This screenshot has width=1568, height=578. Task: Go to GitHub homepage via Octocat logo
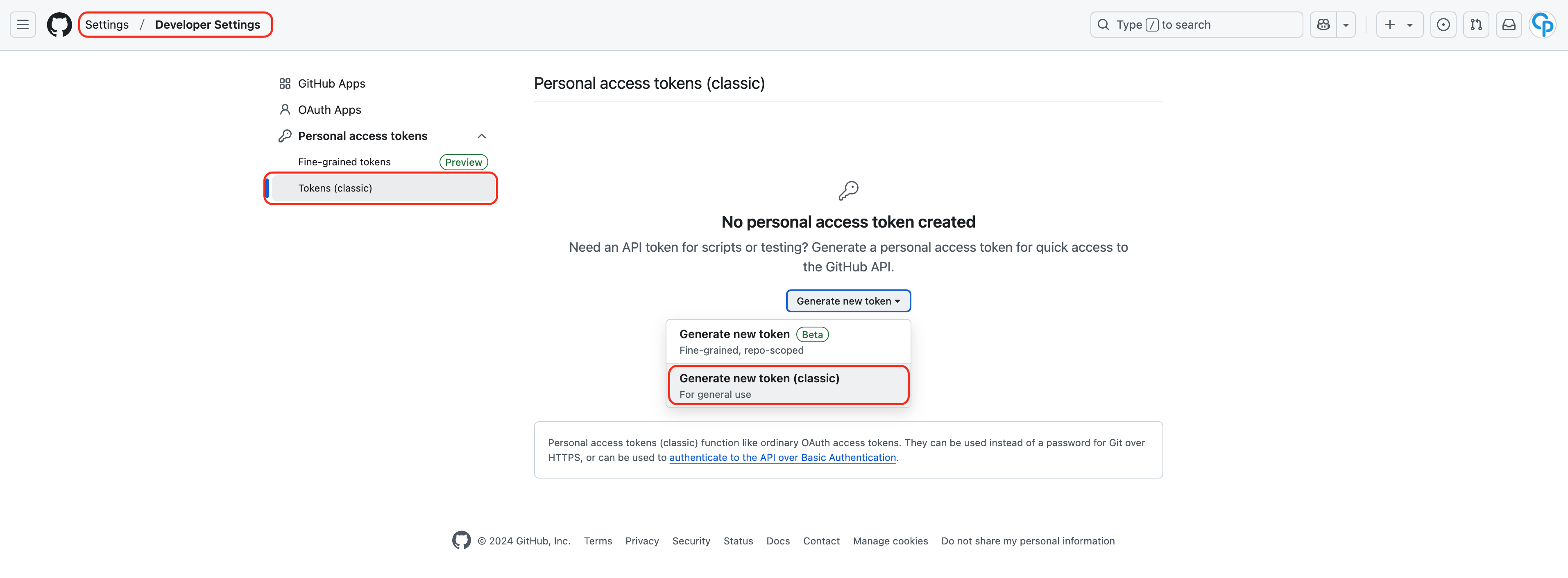59,24
